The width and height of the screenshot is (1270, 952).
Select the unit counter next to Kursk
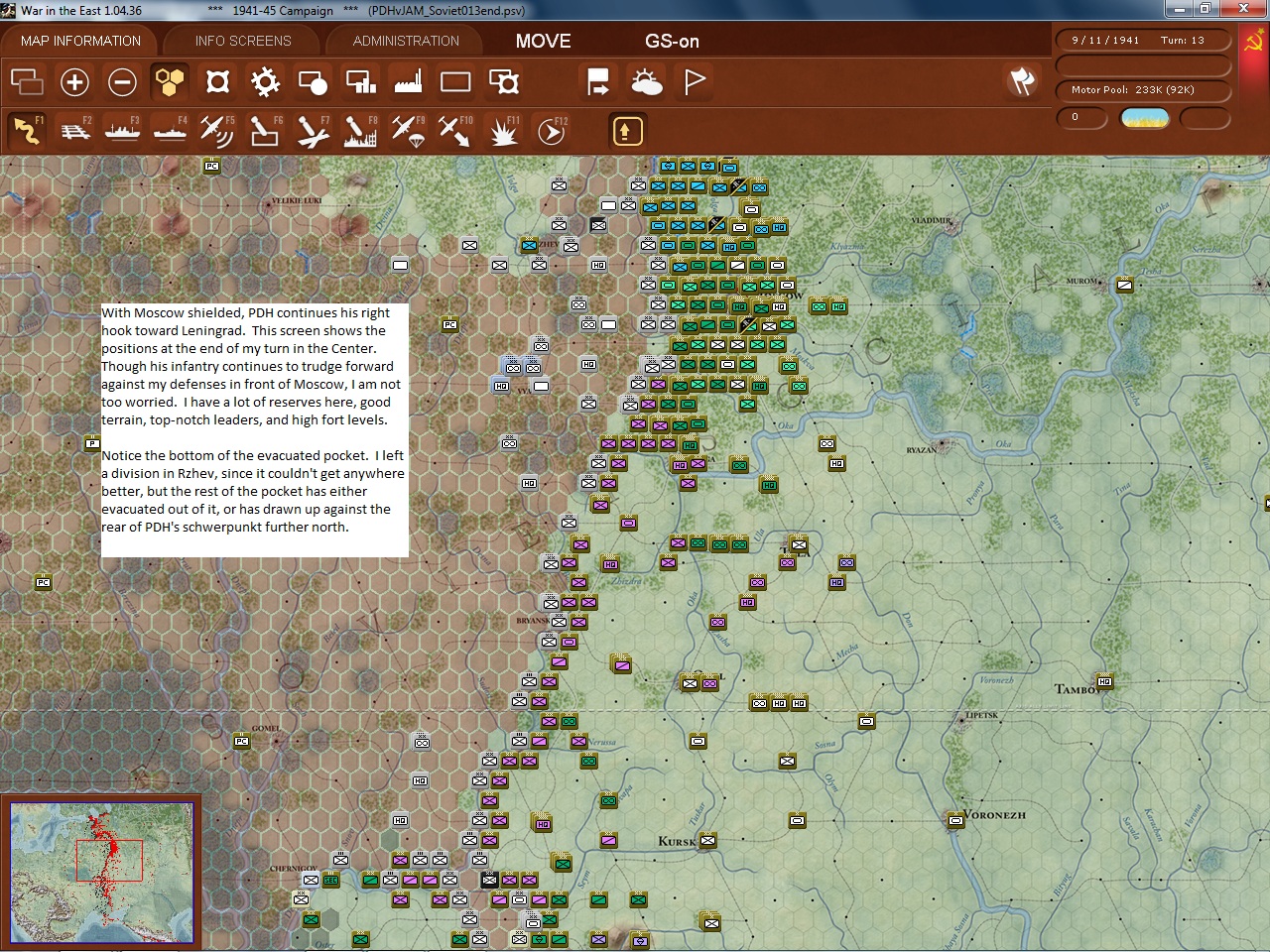click(x=707, y=841)
